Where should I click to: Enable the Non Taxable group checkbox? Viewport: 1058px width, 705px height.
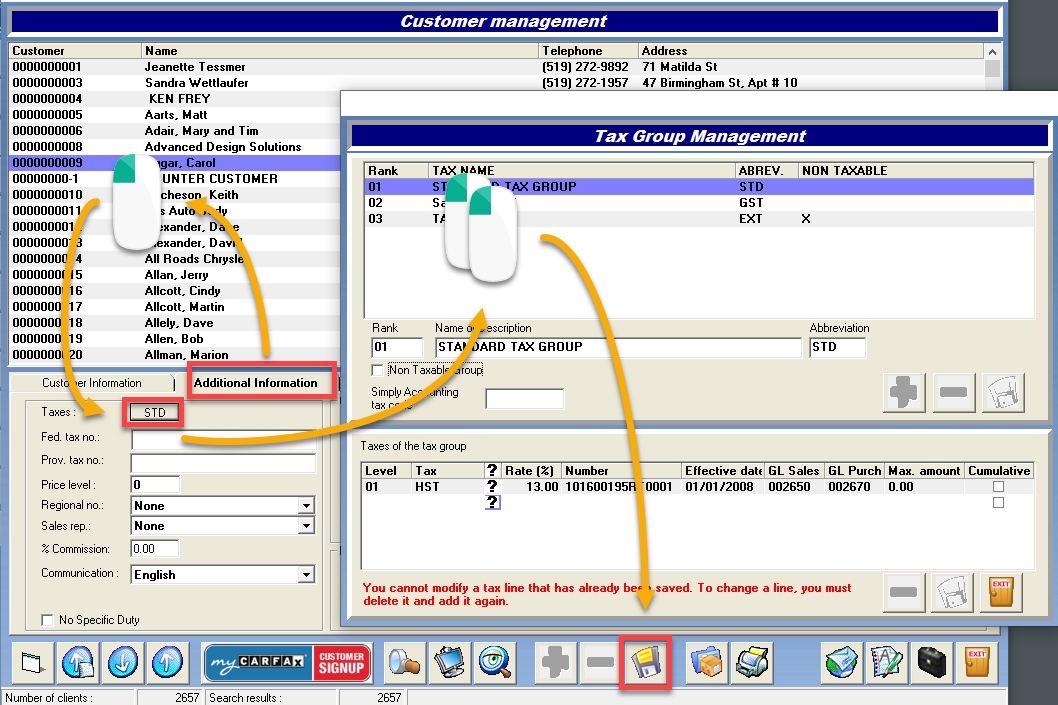click(x=378, y=370)
